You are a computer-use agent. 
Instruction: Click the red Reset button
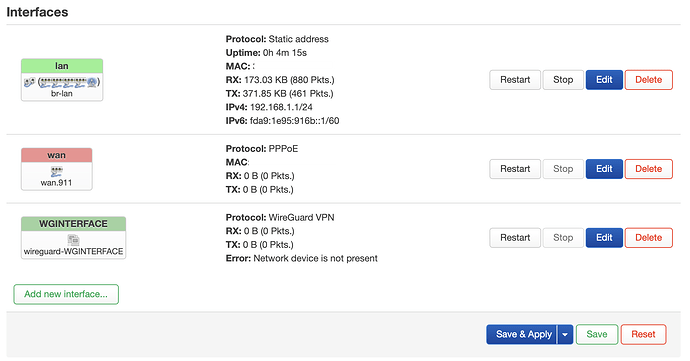pyautogui.click(x=643, y=335)
